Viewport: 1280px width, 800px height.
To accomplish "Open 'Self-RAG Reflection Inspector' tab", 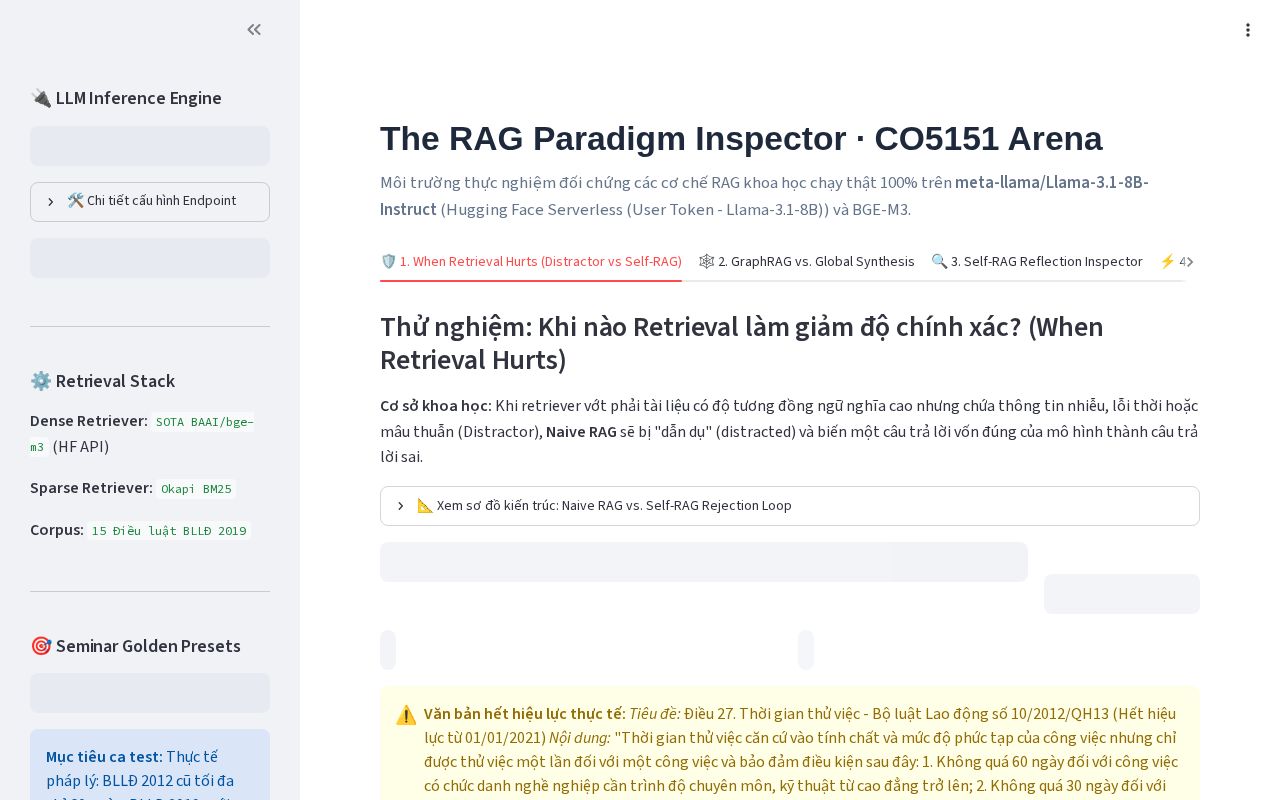I will coord(1037,262).
